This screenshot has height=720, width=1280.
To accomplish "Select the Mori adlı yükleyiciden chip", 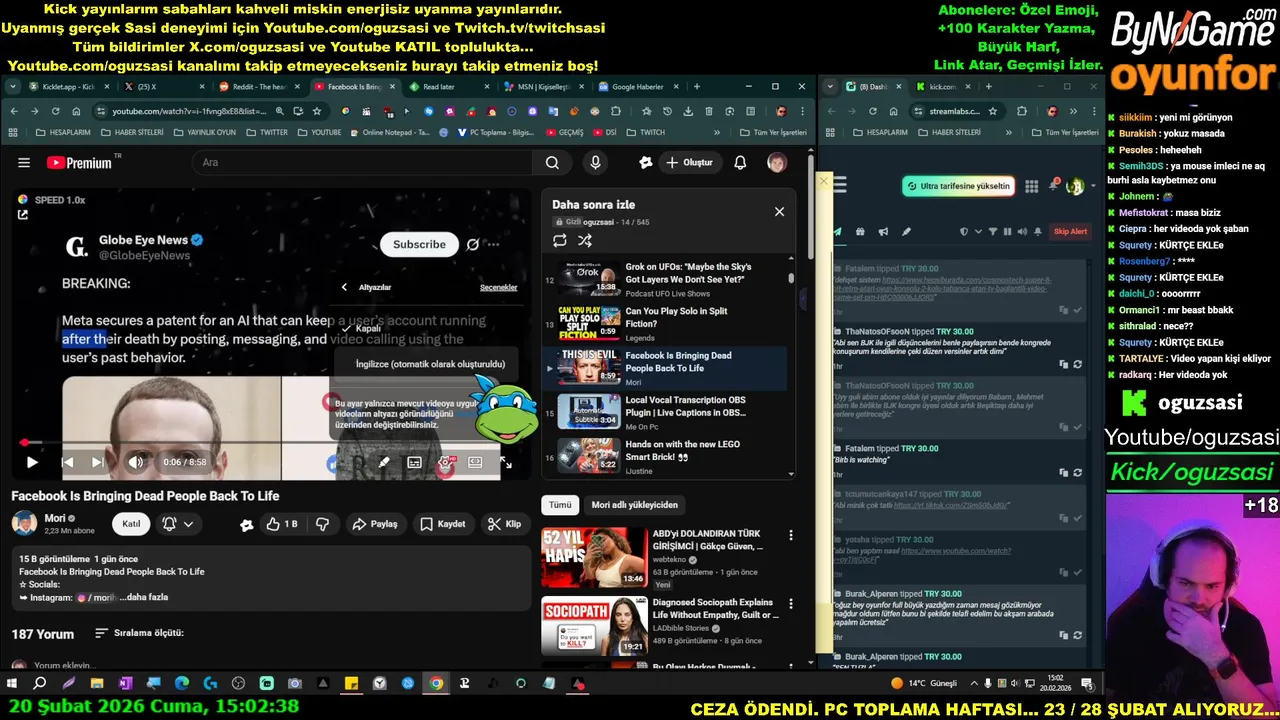I will coord(634,505).
